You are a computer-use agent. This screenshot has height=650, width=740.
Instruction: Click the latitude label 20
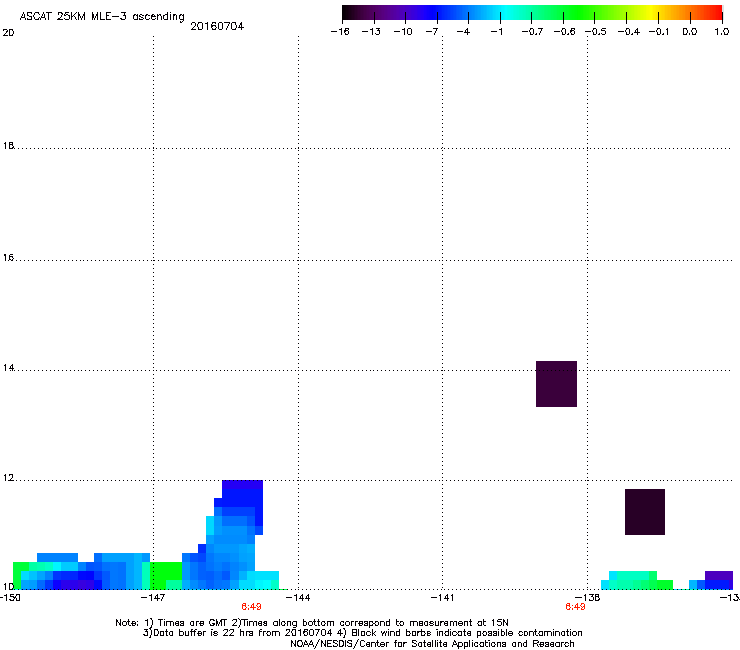click(x=8, y=33)
